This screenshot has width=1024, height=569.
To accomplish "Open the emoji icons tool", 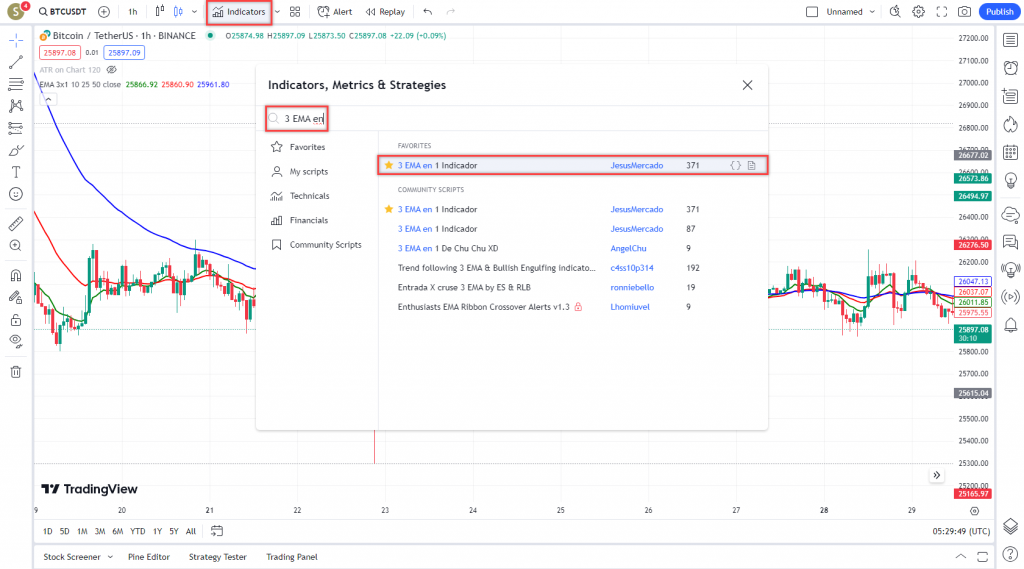I will click(16, 194).
